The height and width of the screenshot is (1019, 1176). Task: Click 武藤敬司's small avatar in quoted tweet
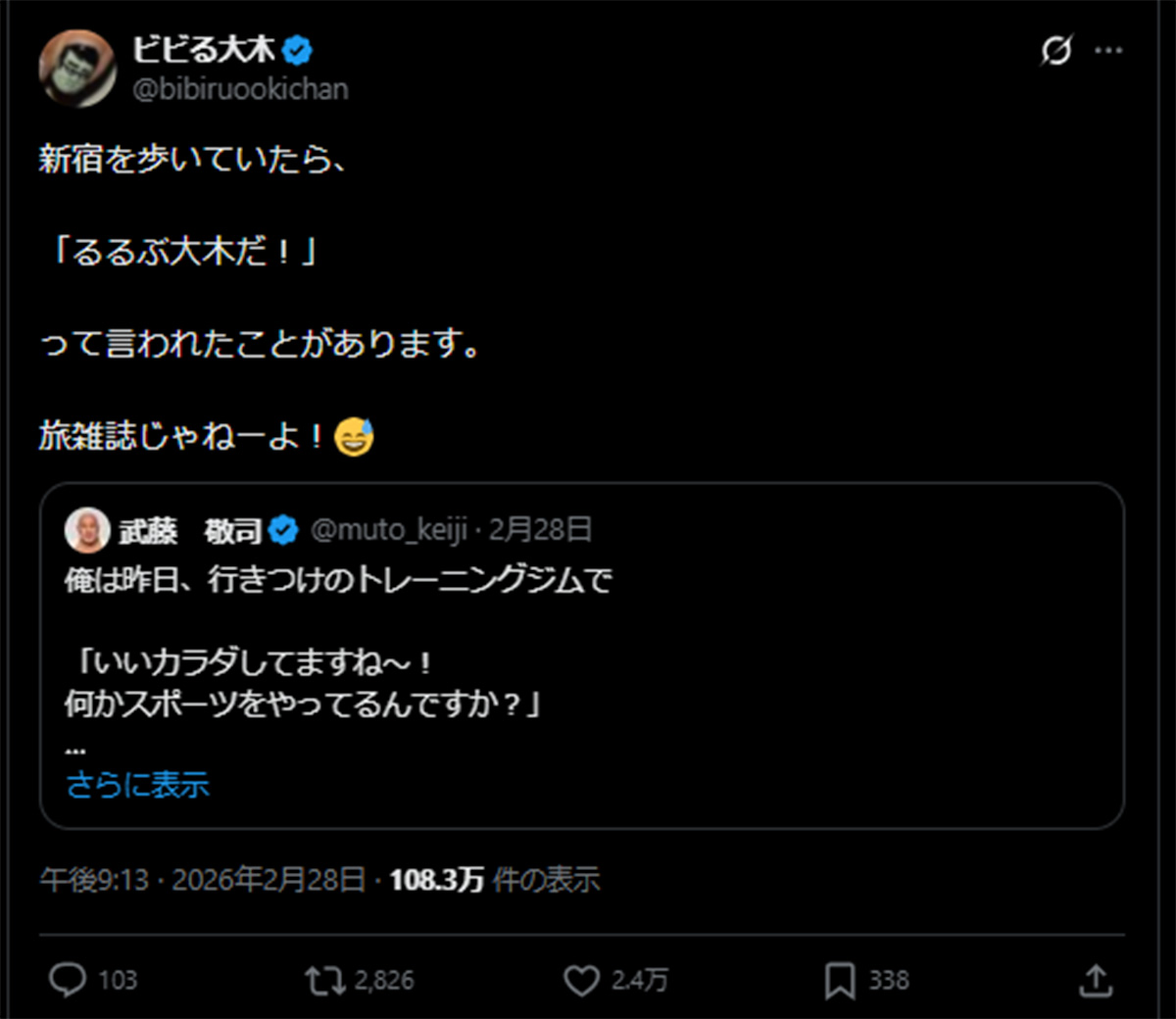[x=87, y=530]
